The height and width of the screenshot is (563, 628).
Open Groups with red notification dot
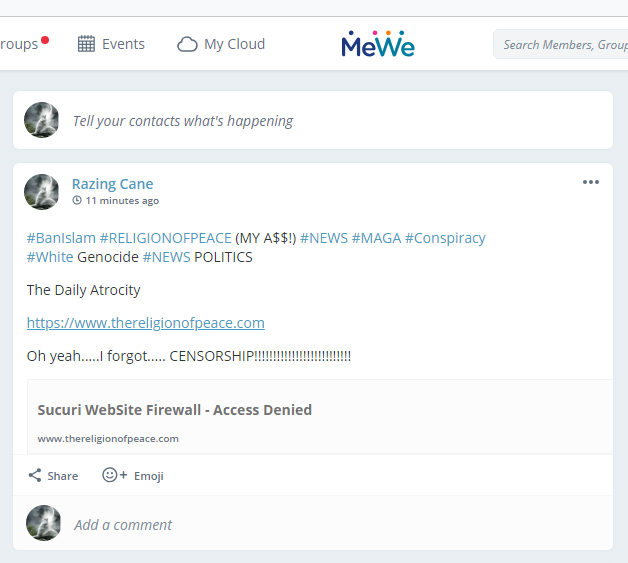click(x=24, y=43)
